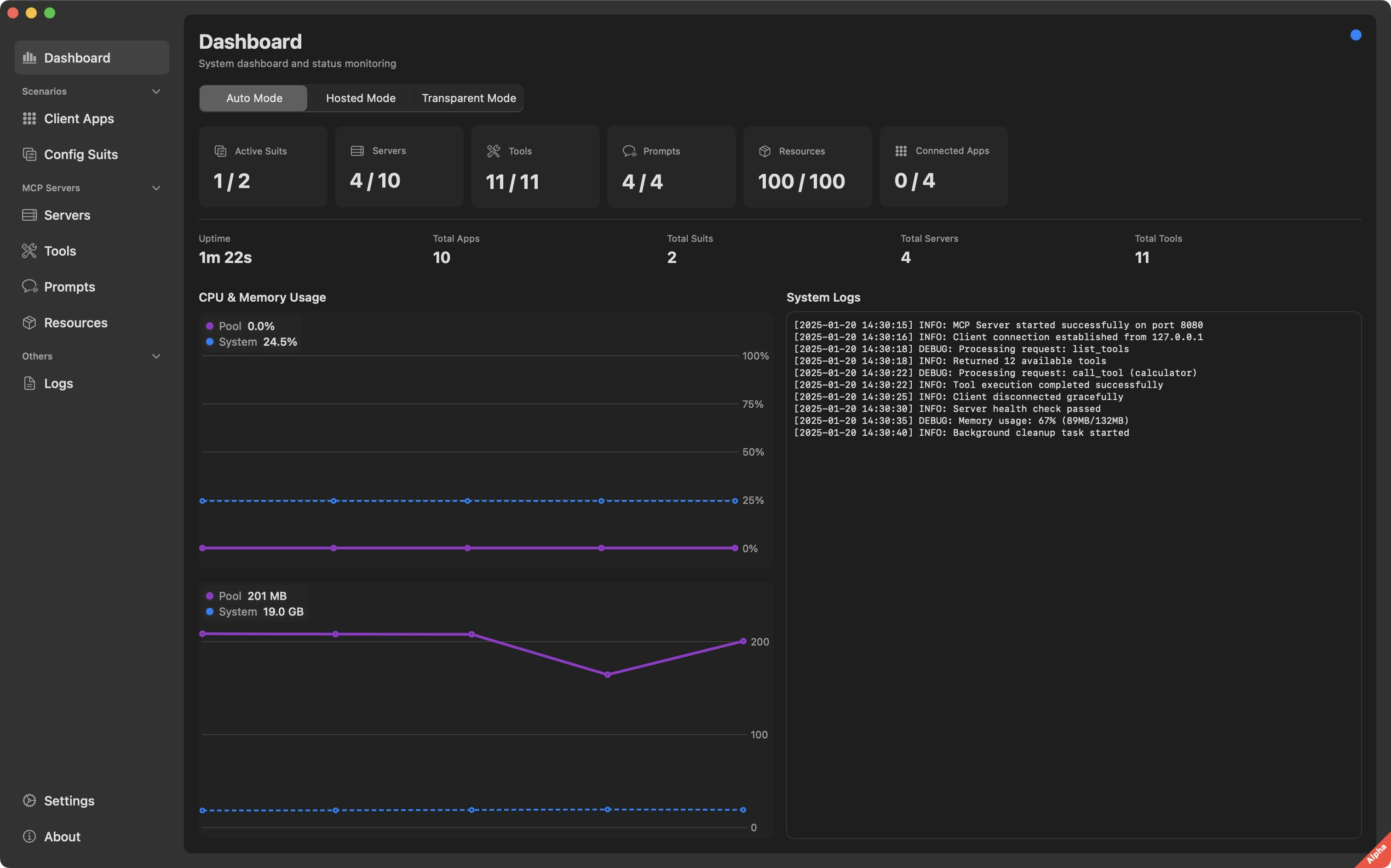The width and height of the screenshot is (1391, 868).
Task: Click the Config Suits icon in sidebar
Action: pos(29,154)
